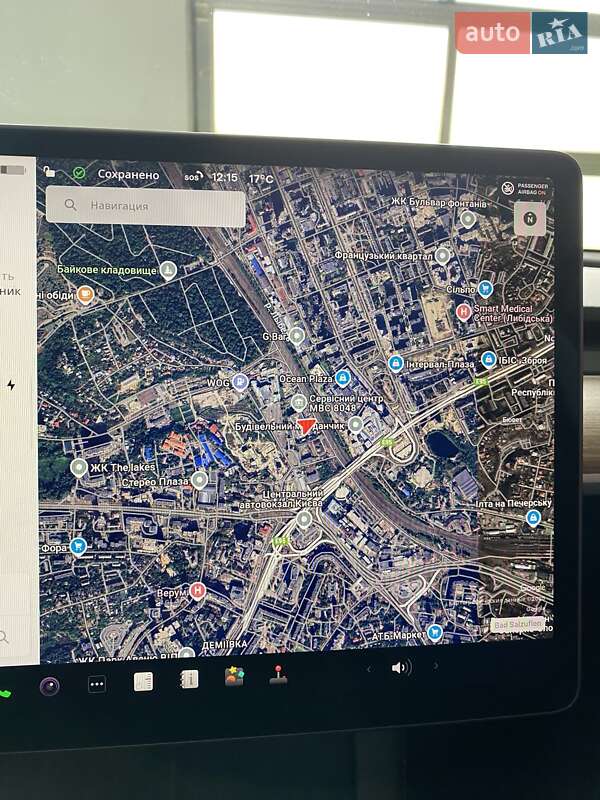Image resolution: width=600 pixels, height=800 pixels.
Task: Open the first notebook app icon in the dock
Action: pyautogui.click(x=143, y=682)
